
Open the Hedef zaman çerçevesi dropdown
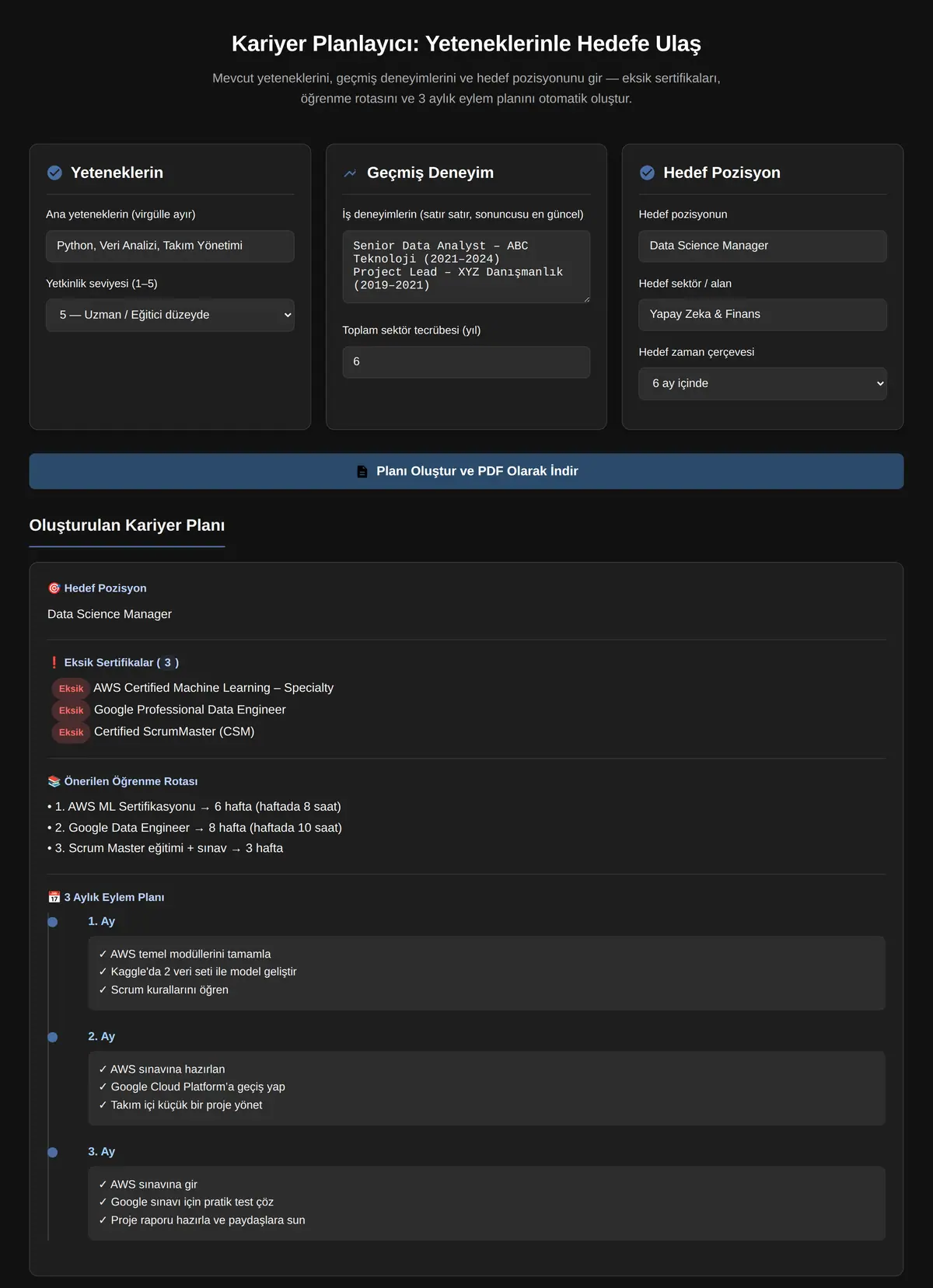click(x=763, y=383)
